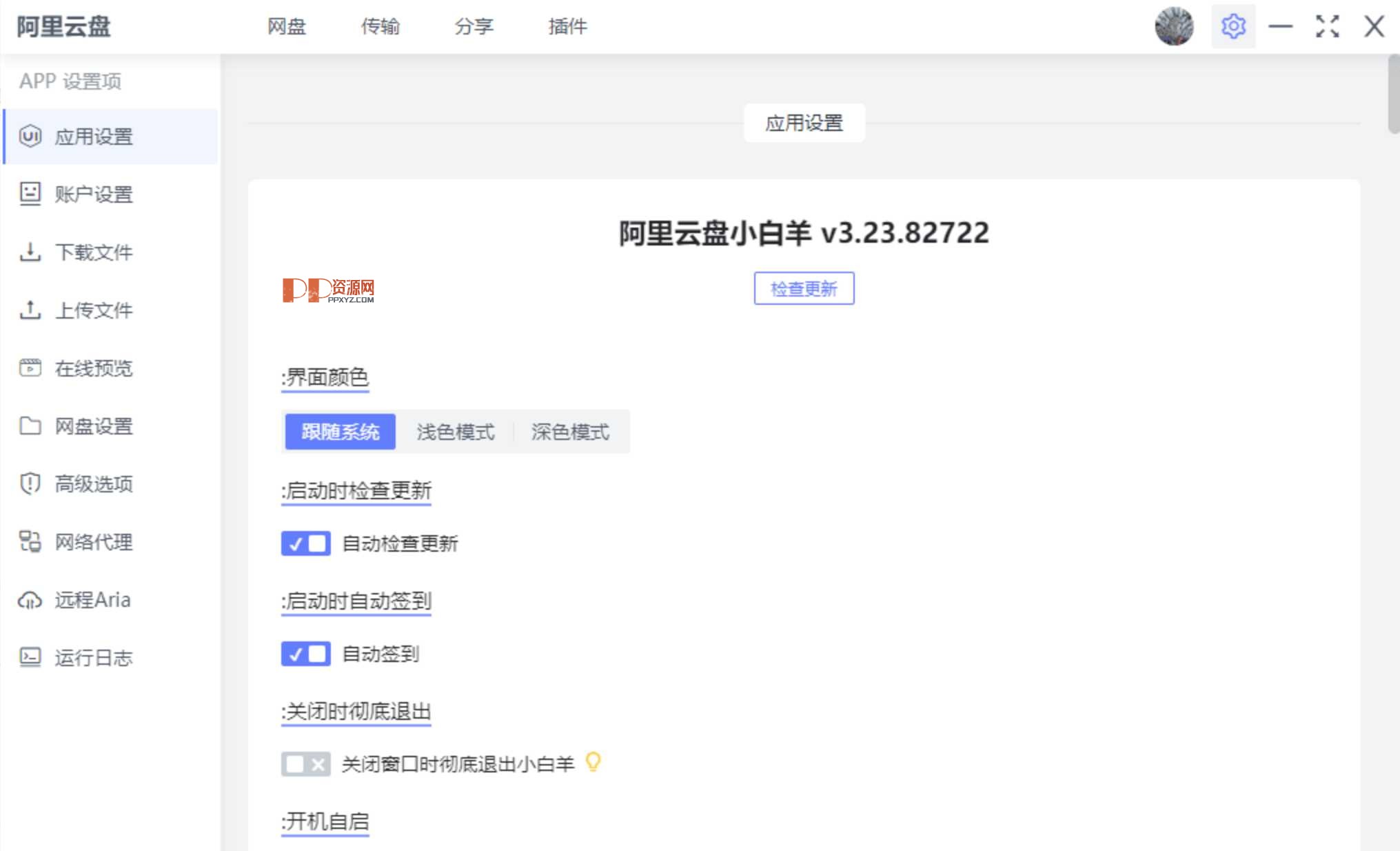Open the 传输 tab

point(381,26)
